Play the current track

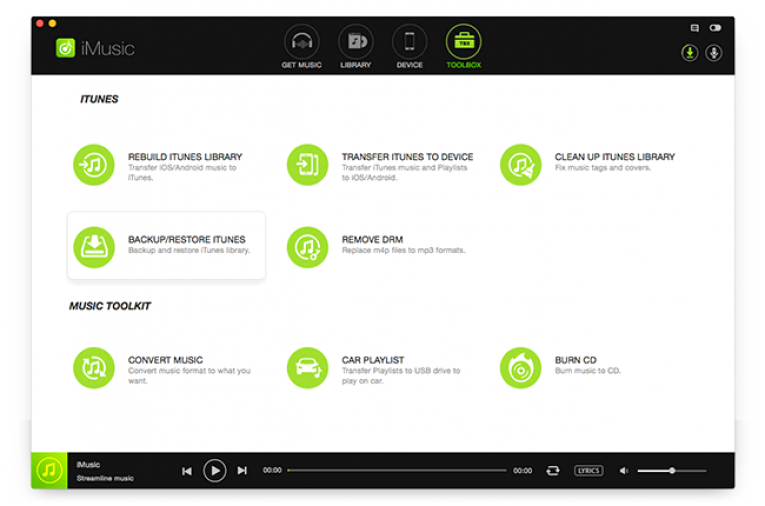tap(215, 471)
